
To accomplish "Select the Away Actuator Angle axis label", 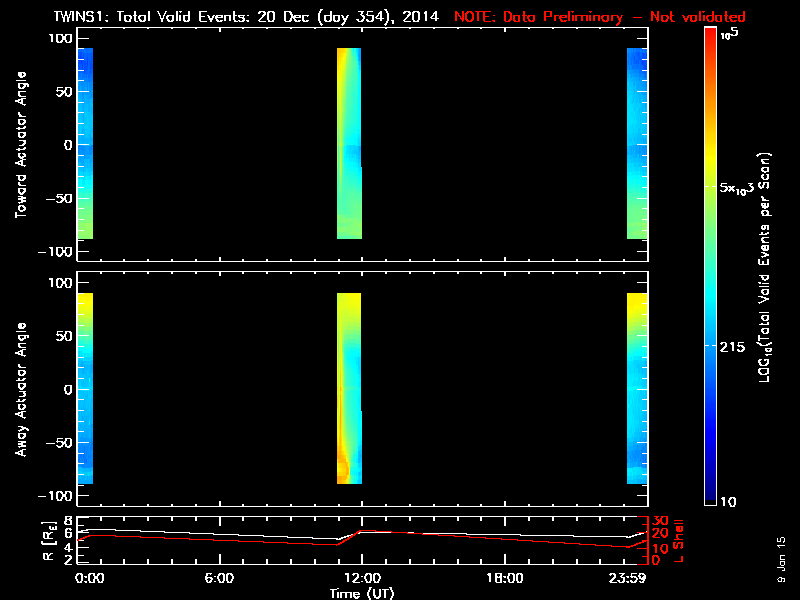I will tap(18, 390).
